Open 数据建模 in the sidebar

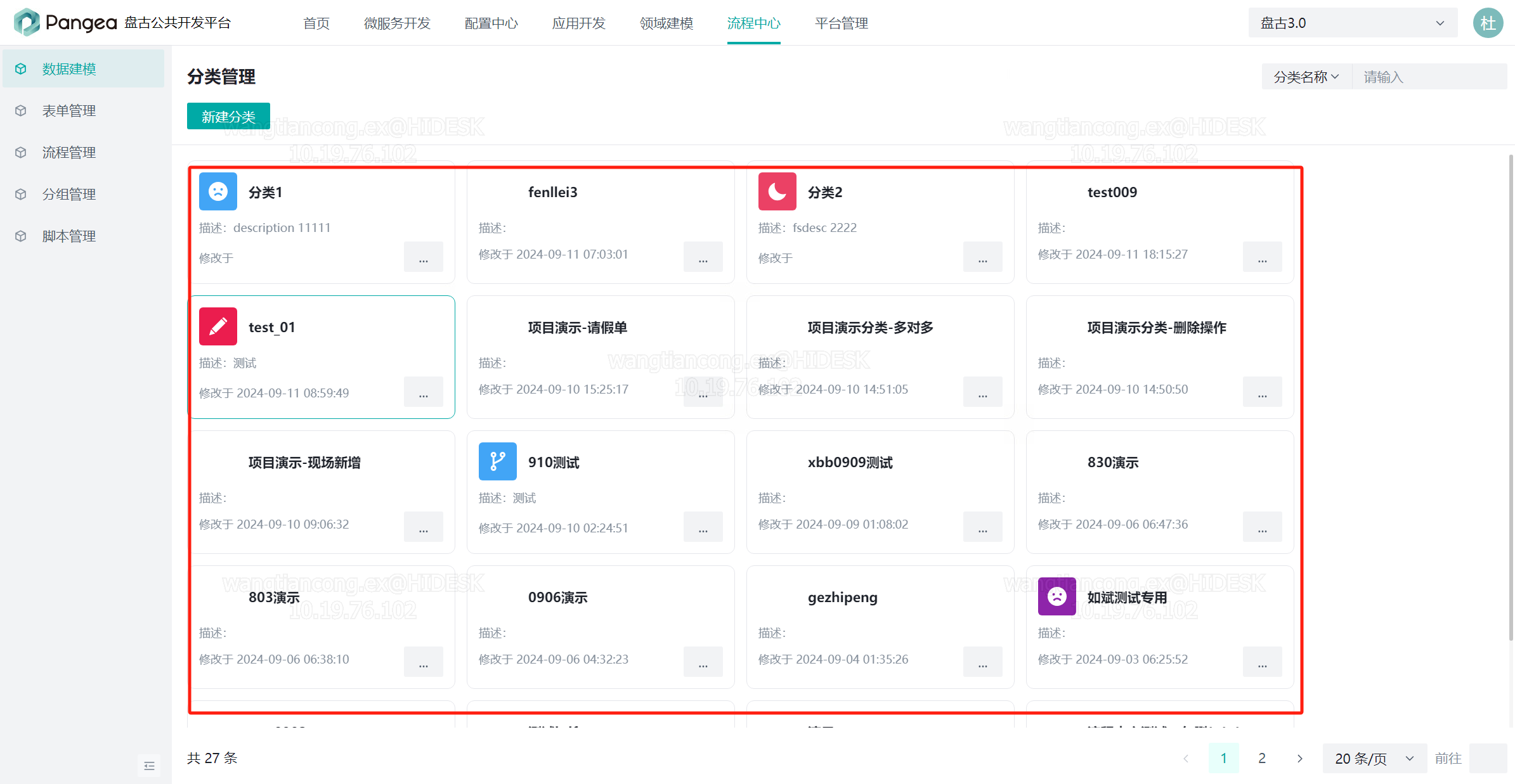83,68
